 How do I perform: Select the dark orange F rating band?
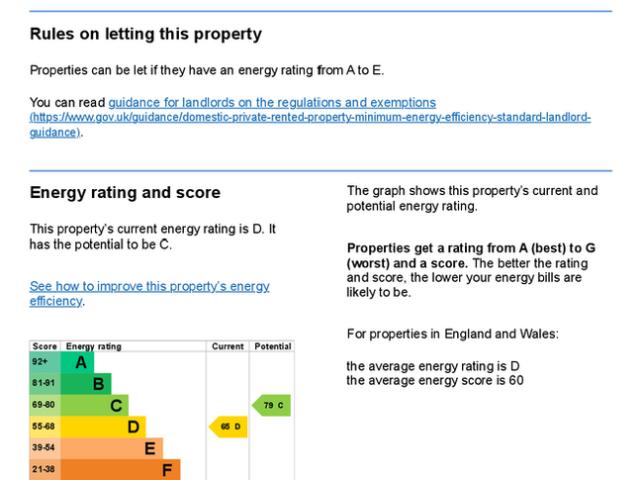163,468
